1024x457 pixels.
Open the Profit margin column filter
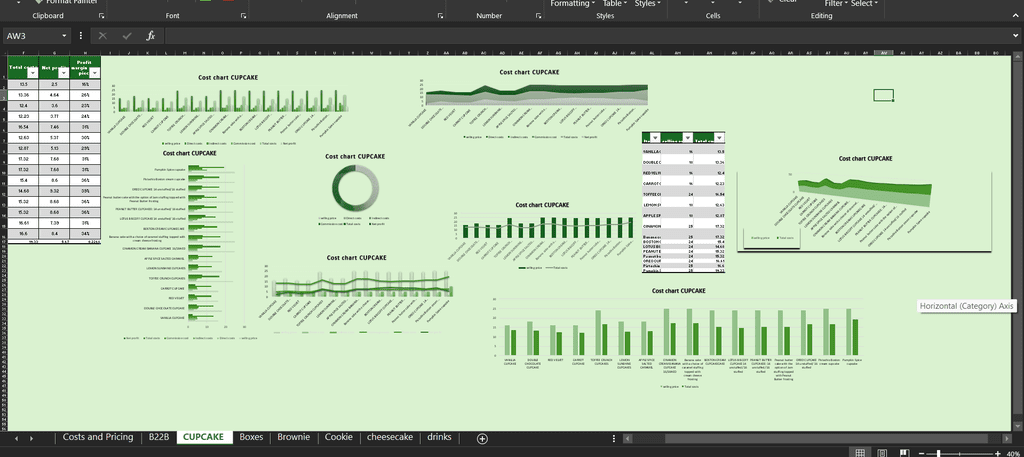[95, 74]
